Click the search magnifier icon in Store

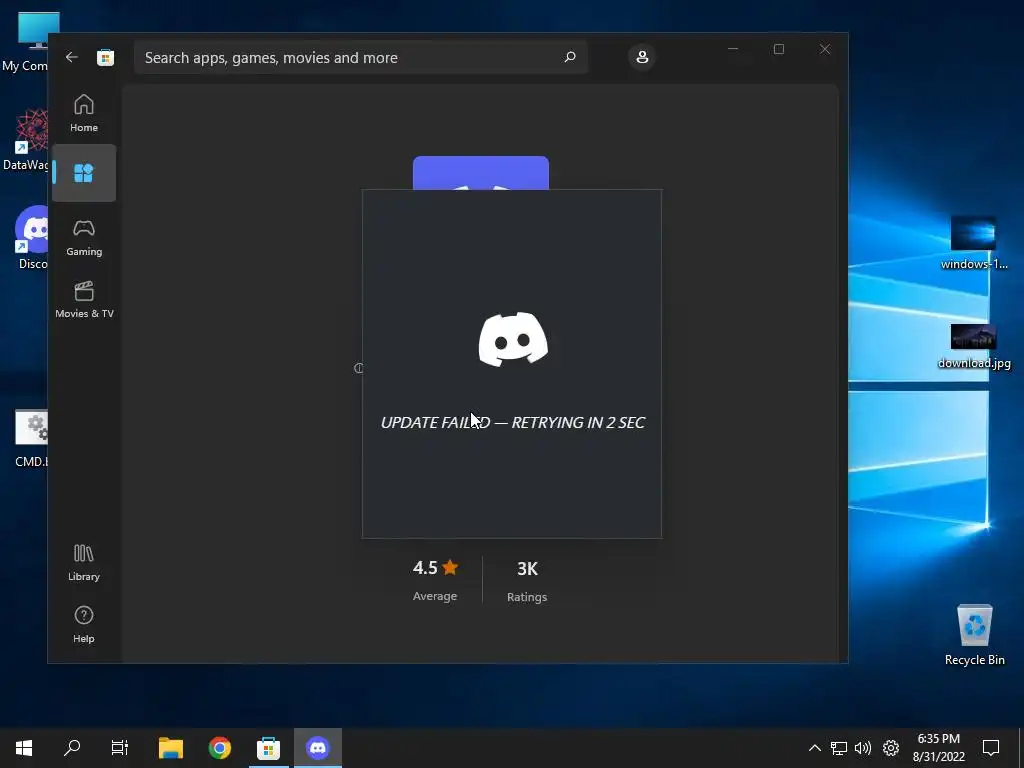[569, 57]
